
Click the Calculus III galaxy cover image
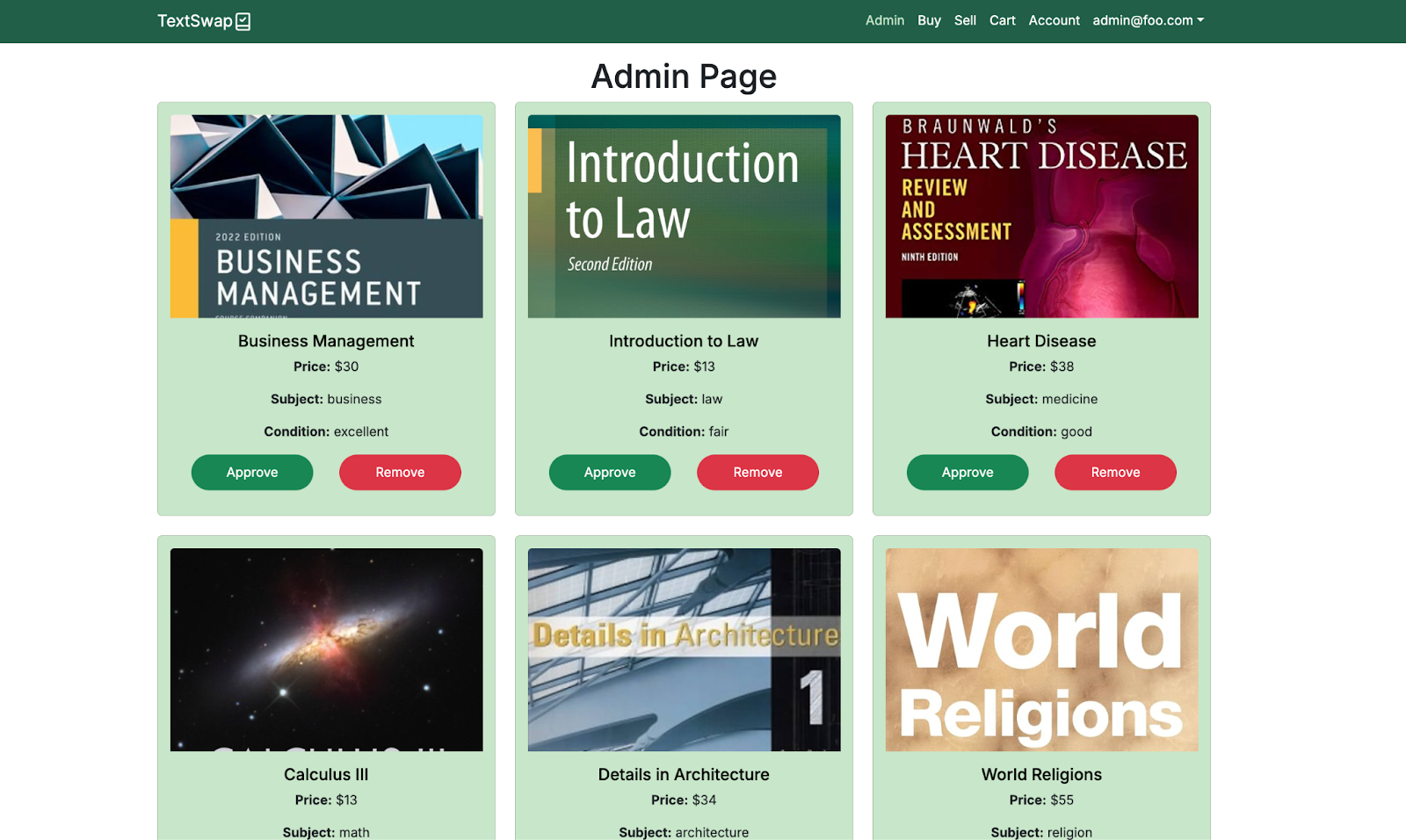(326, 649)
